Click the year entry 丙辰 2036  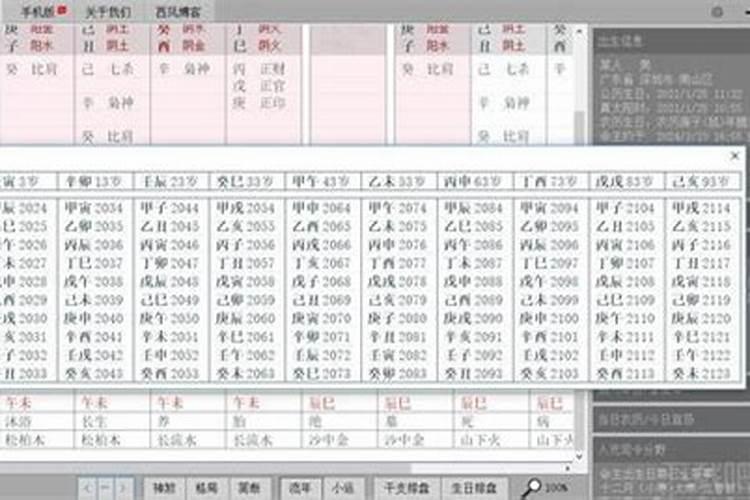[94, 245]
